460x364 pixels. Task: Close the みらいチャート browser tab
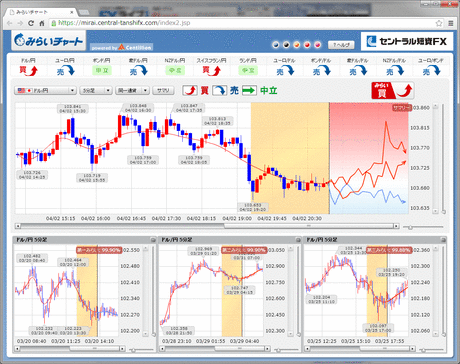click(71, 12)
